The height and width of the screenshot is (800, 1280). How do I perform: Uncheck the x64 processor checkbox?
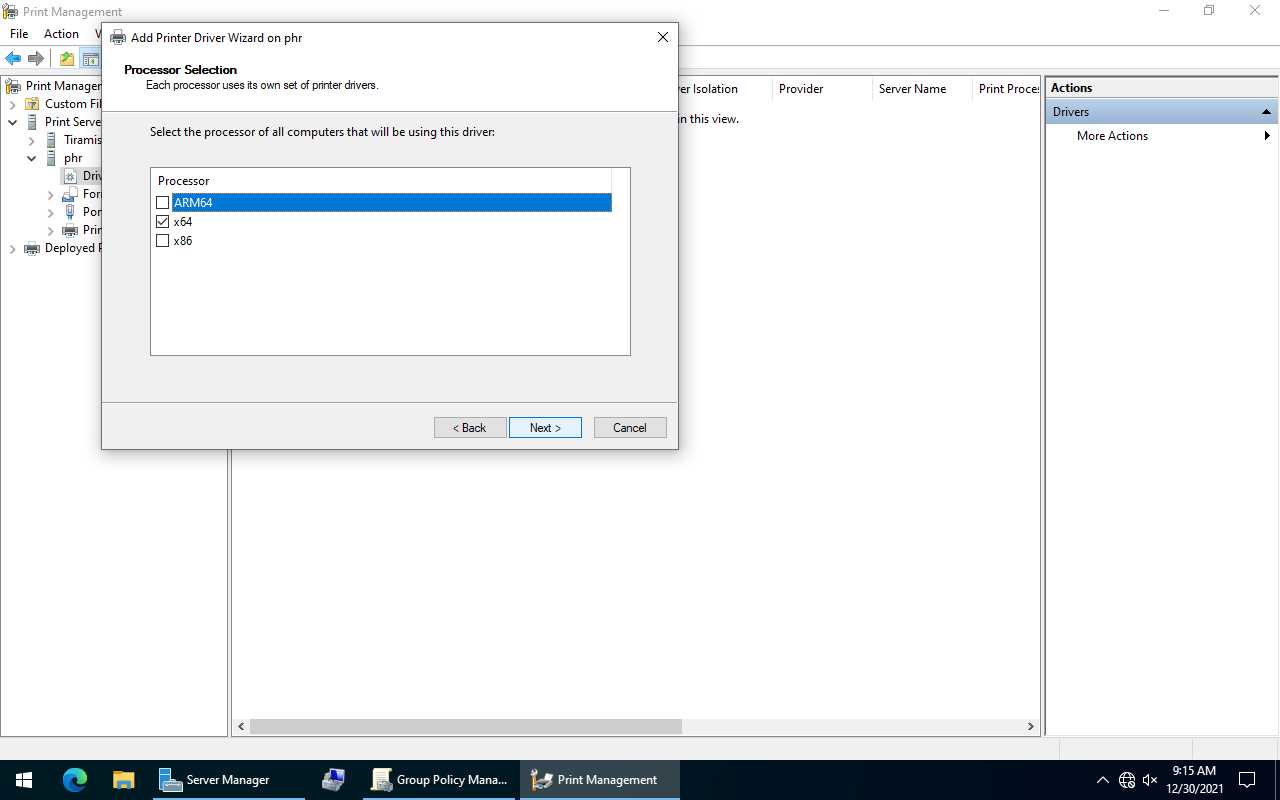[x=163, y=222]
